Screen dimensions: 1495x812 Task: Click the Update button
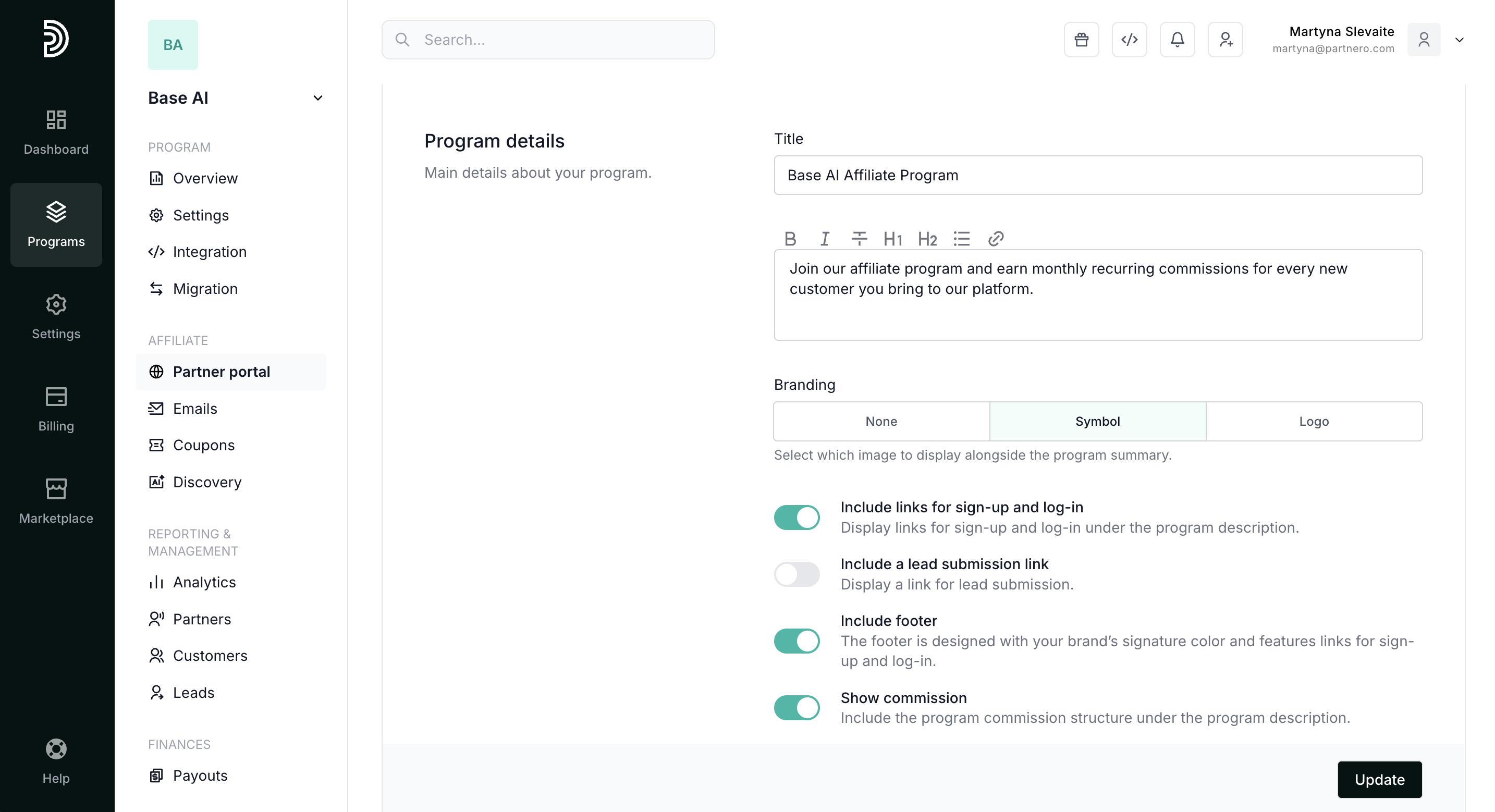click(1379, 780)
